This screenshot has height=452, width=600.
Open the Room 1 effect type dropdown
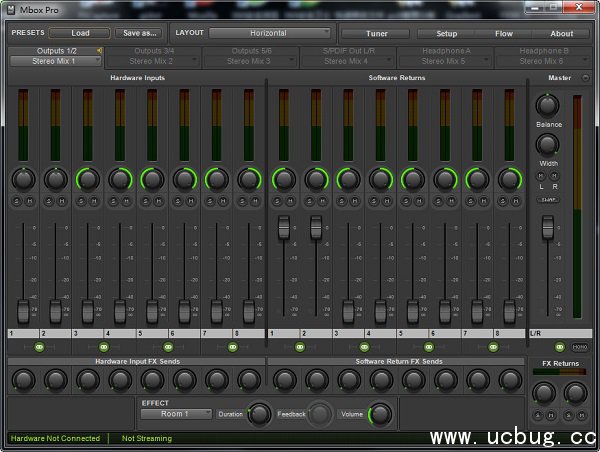tap(176, 413)
